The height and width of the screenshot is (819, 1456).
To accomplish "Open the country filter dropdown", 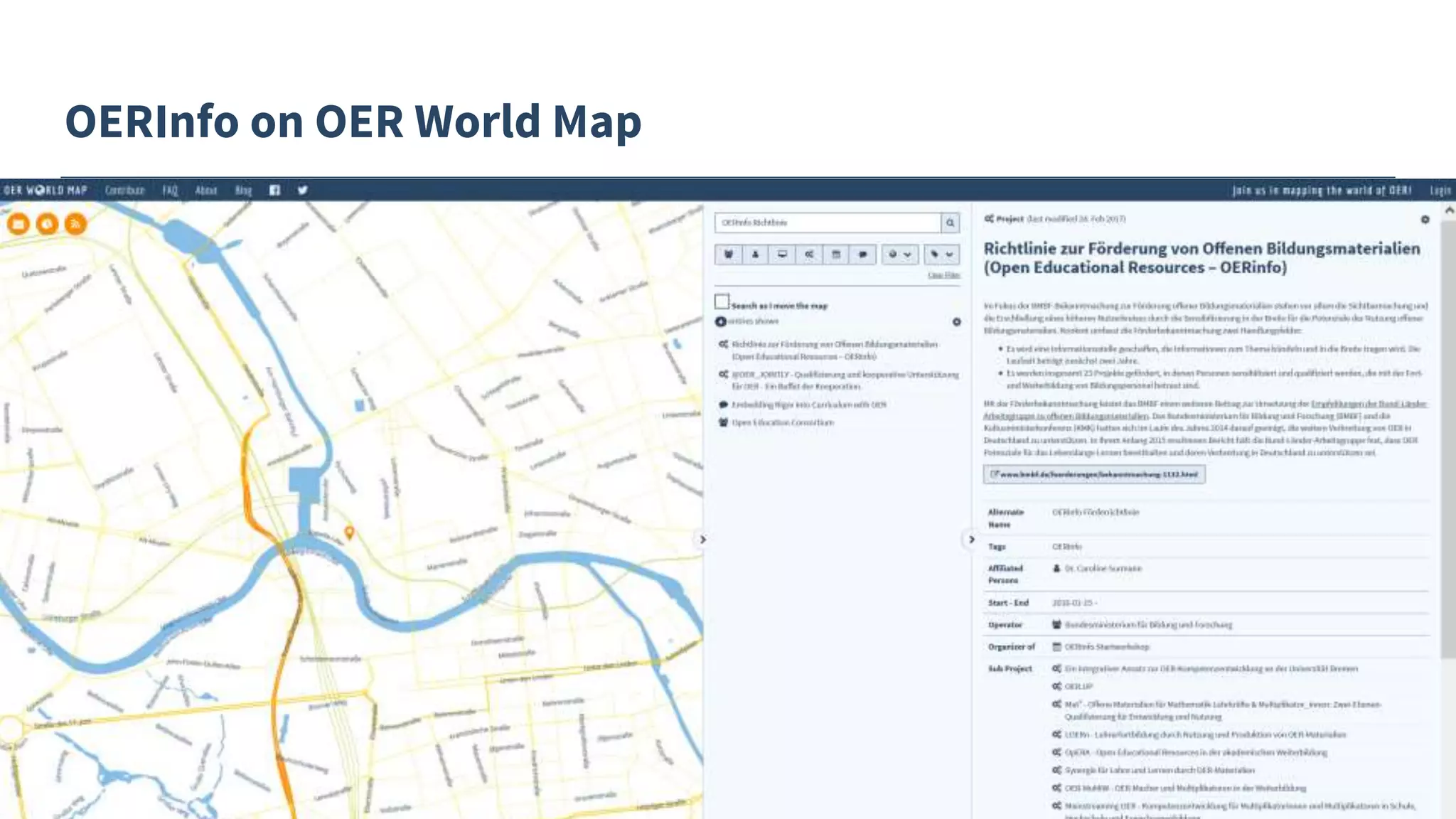I will point(900,255).
